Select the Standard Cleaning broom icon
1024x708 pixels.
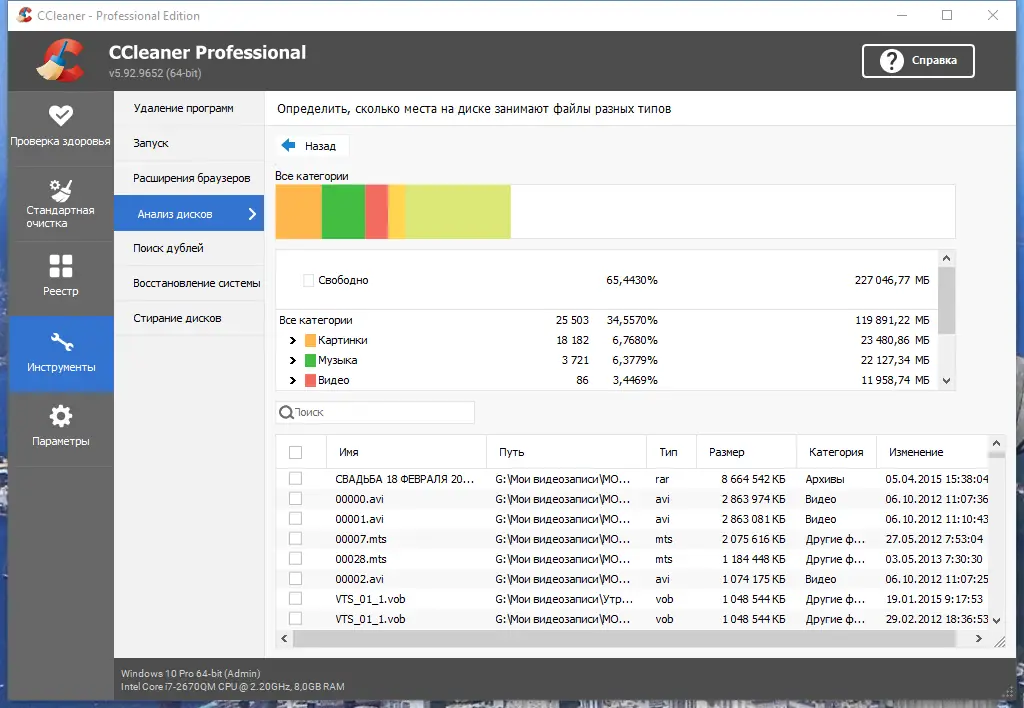point(61,190)
